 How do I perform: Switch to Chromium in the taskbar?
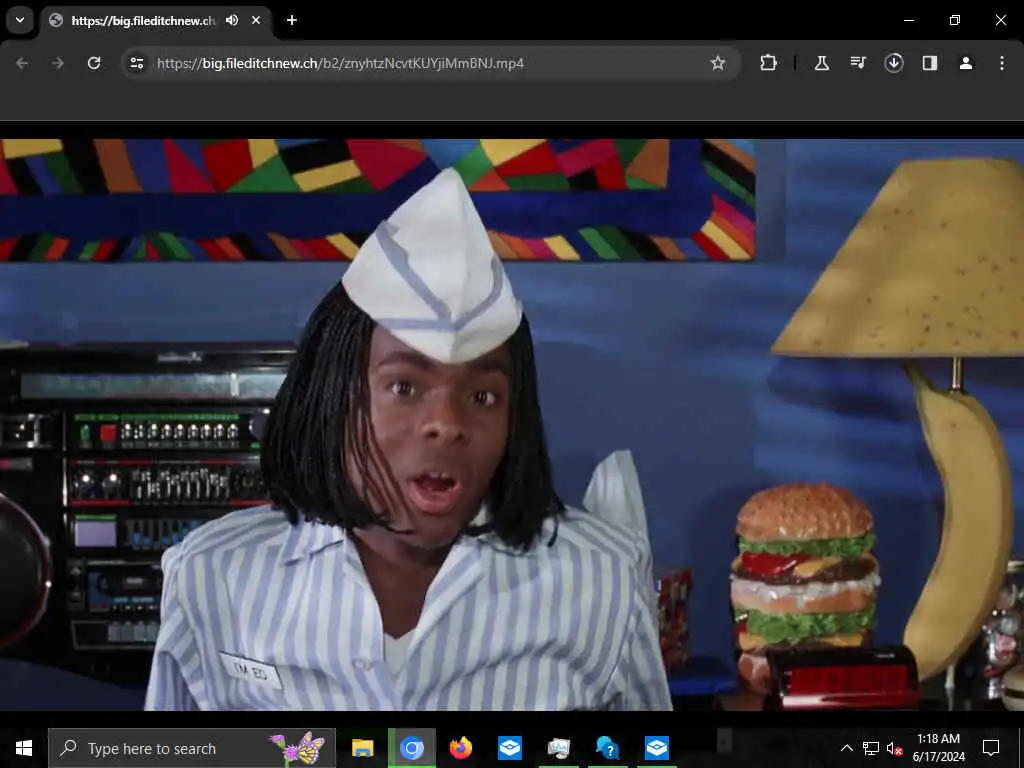pos(411,748)
